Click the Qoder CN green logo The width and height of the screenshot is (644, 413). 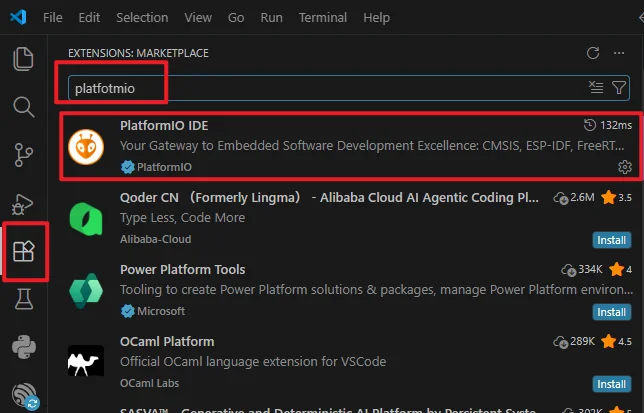(x=86, y=219)
